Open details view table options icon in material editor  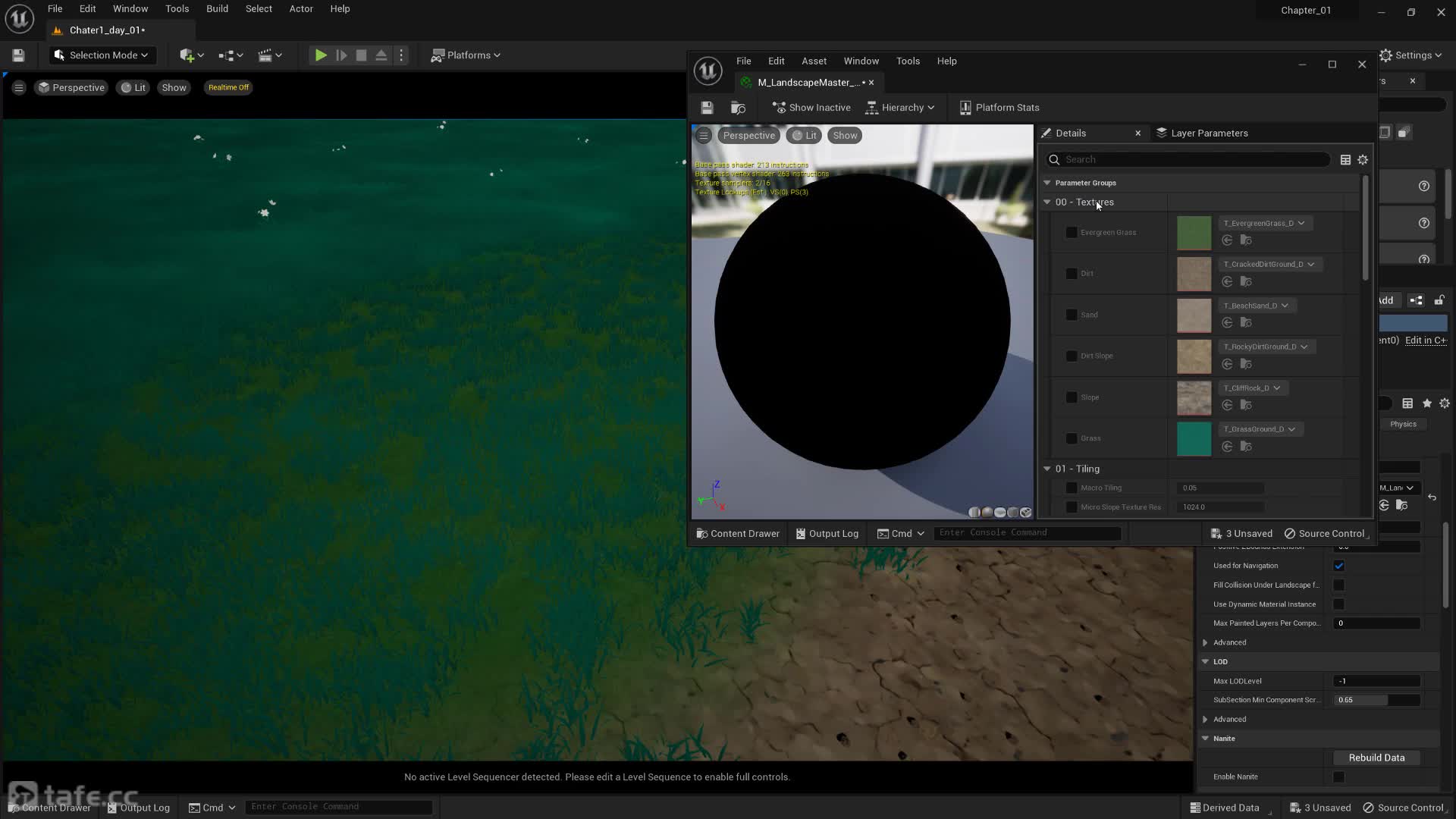[1345, 160]
